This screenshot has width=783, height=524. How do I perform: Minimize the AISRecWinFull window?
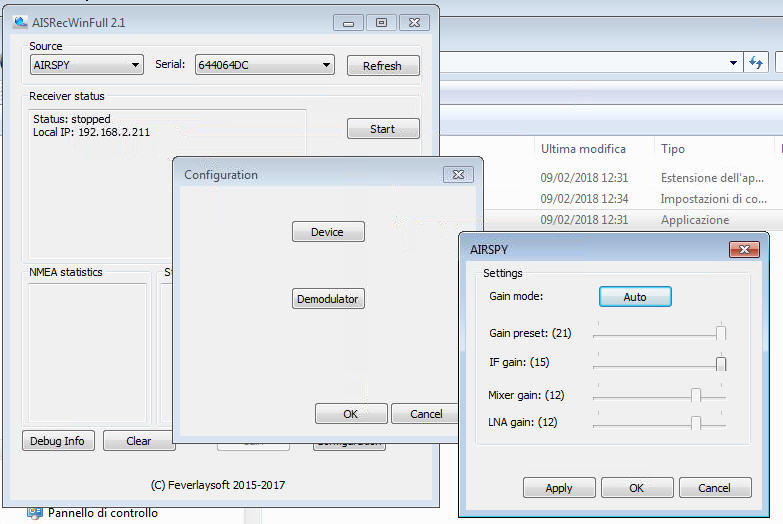[349, 22]
